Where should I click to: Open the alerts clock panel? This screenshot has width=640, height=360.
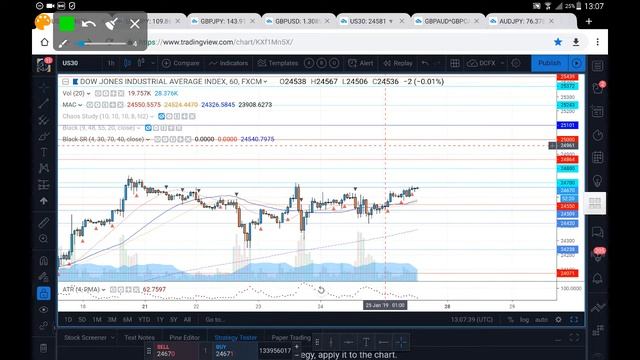click(x=598, y=135)
